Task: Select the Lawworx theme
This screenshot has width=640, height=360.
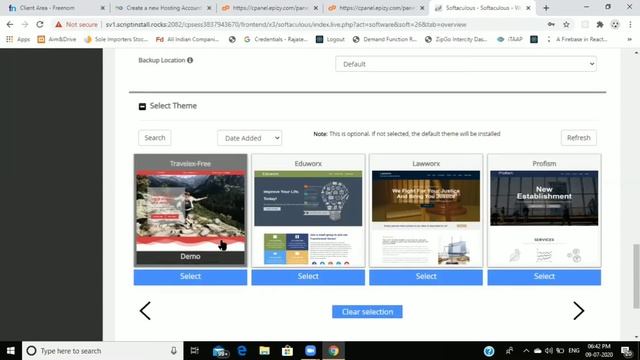Action: 426,277
